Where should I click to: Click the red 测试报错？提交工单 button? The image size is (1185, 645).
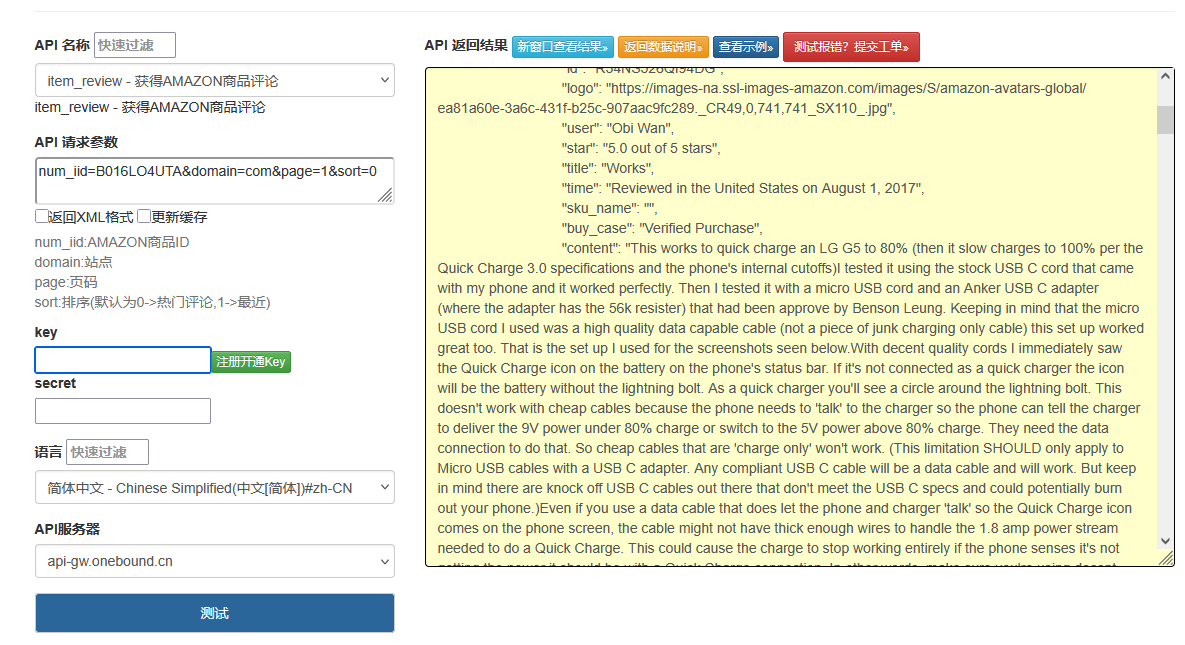[x=851, y=47]
